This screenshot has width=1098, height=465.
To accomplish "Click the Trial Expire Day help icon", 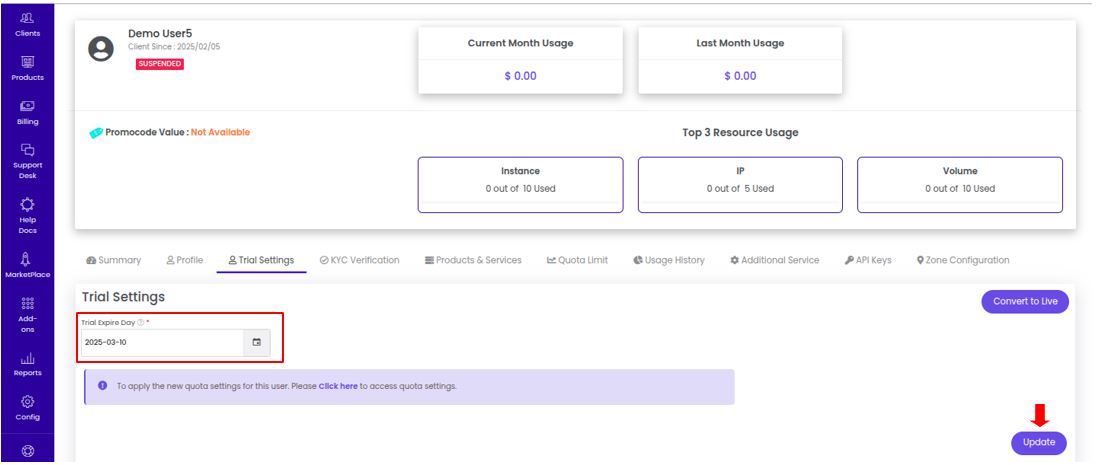I will tap(140, 323).
